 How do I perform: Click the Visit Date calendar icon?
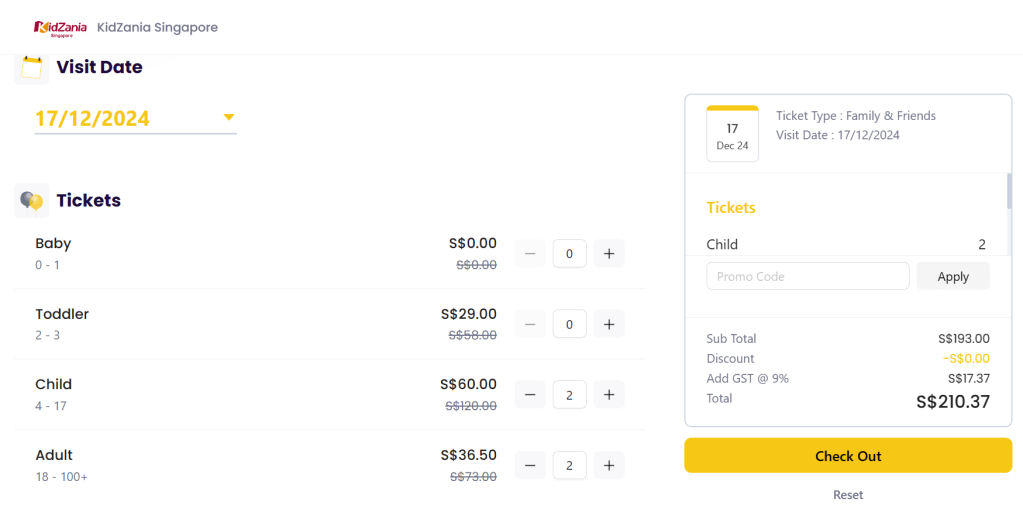[32, 68]
